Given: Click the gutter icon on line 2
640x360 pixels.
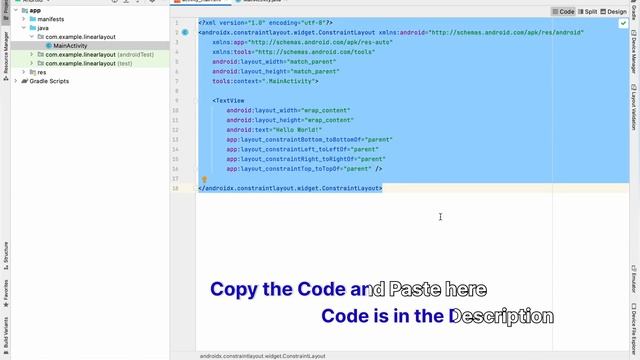Looking at the screenshot, I should point(185,32).
